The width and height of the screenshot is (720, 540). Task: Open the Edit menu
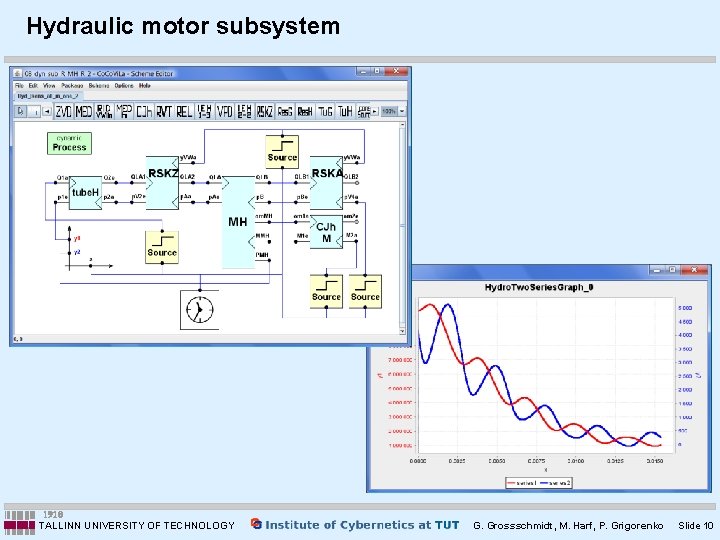(x=33, y=86)
